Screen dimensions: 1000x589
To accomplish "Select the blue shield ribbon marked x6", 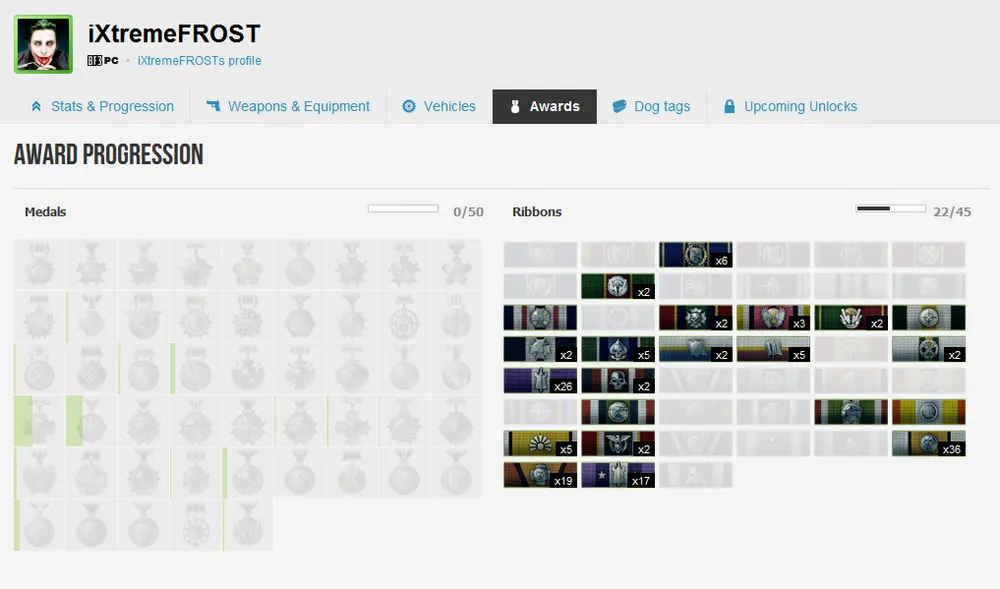I will pos(695,254).
